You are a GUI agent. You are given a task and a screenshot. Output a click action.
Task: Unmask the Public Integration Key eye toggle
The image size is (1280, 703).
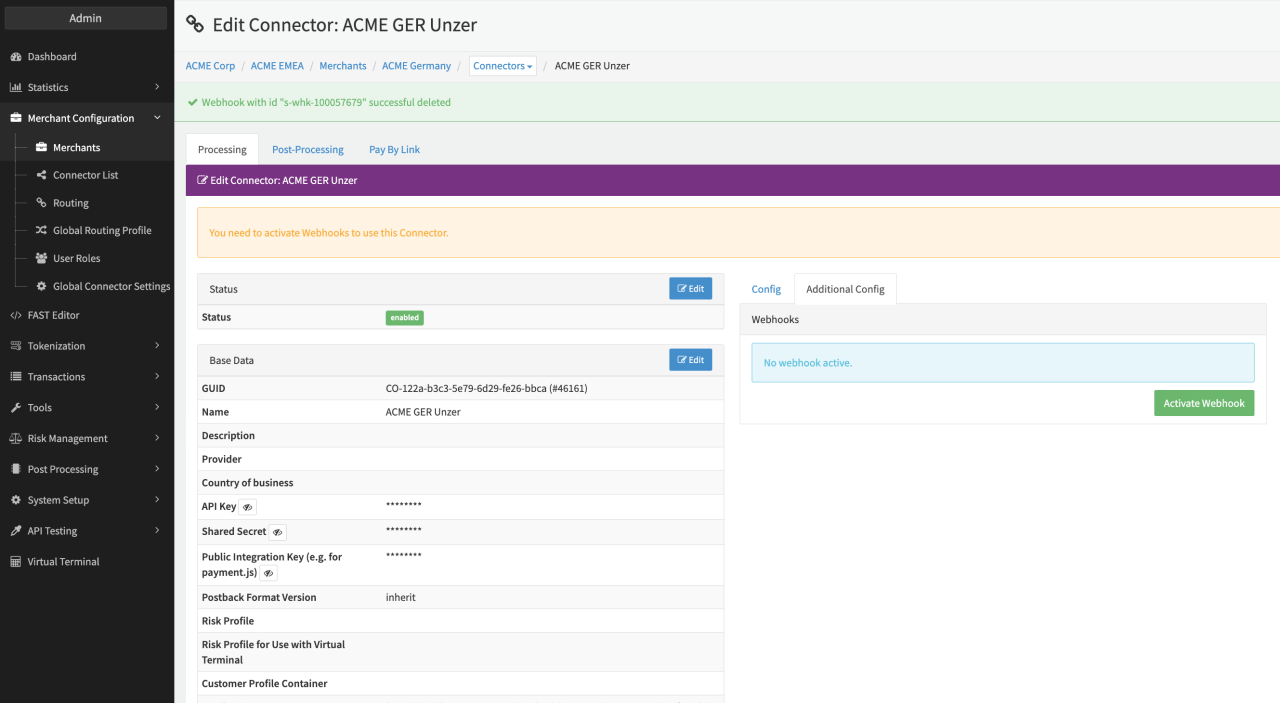coord(268,573)
